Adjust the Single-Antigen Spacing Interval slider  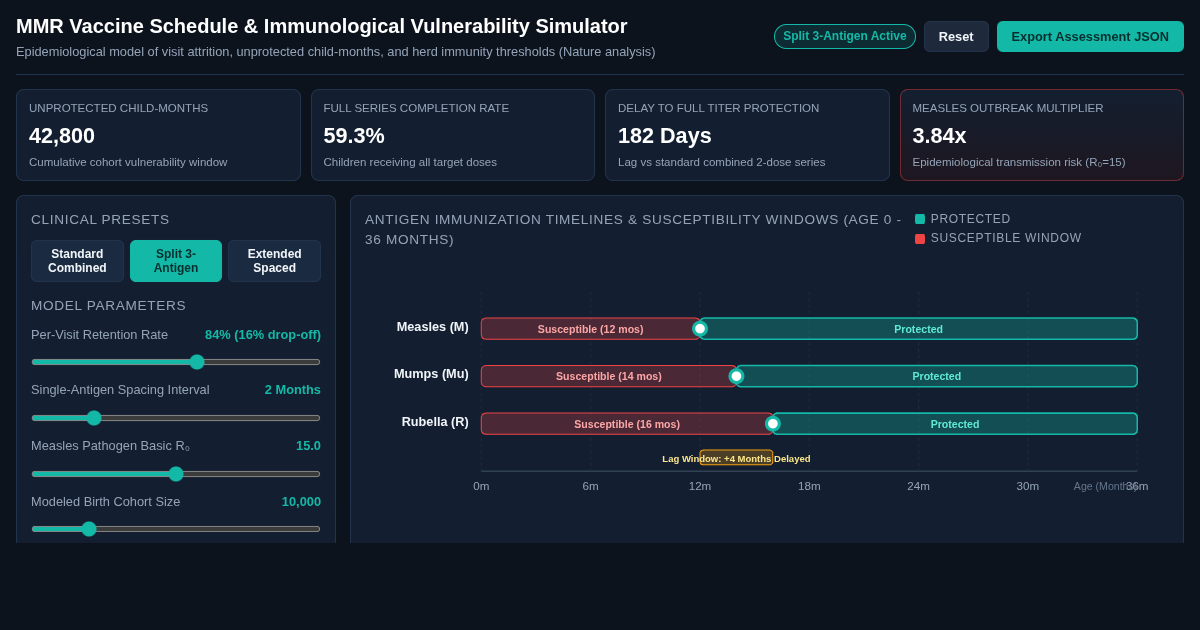(176, 418)
